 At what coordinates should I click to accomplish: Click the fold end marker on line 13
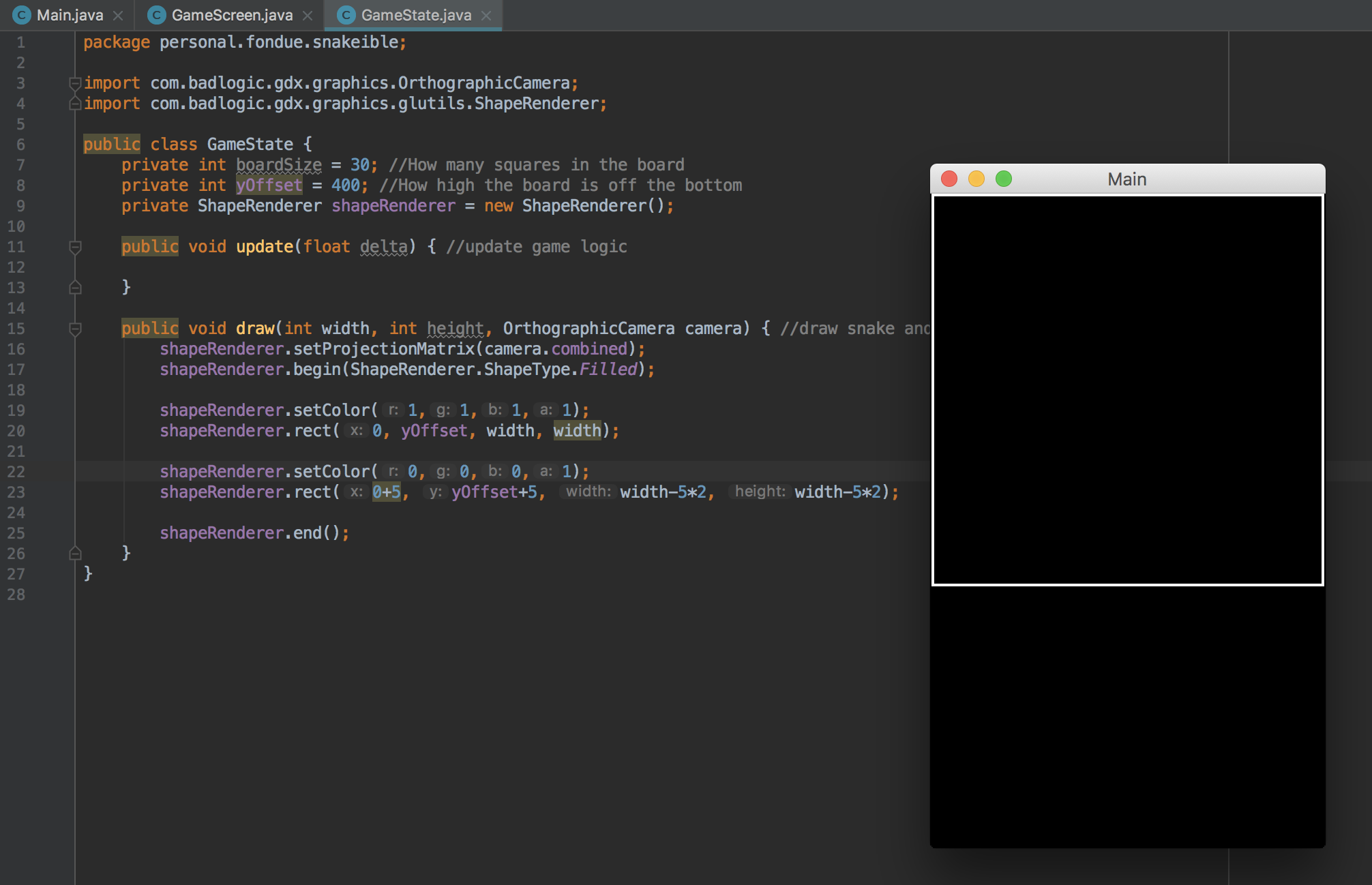point(75,288)
